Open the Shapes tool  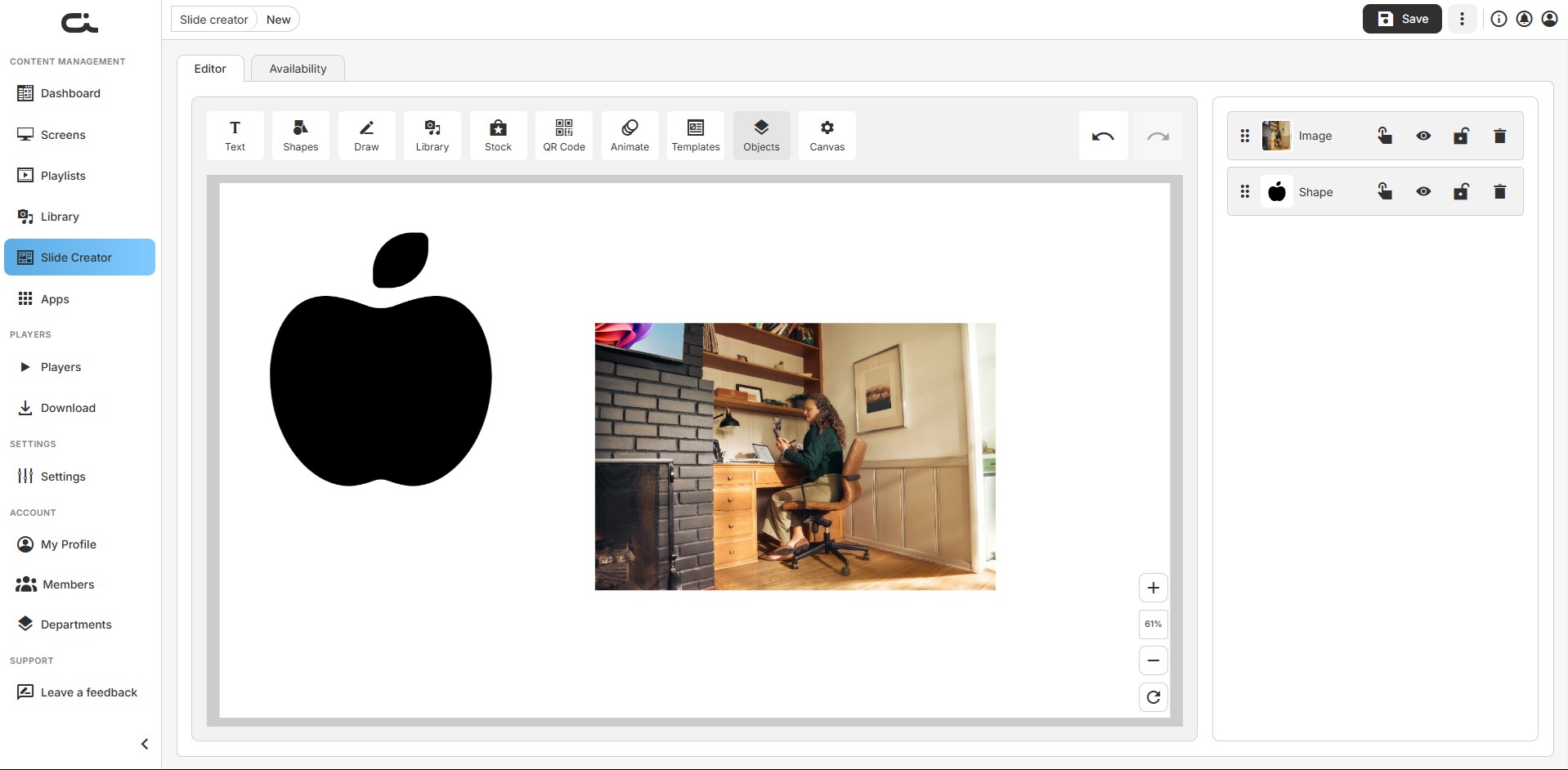pos(301,136)
